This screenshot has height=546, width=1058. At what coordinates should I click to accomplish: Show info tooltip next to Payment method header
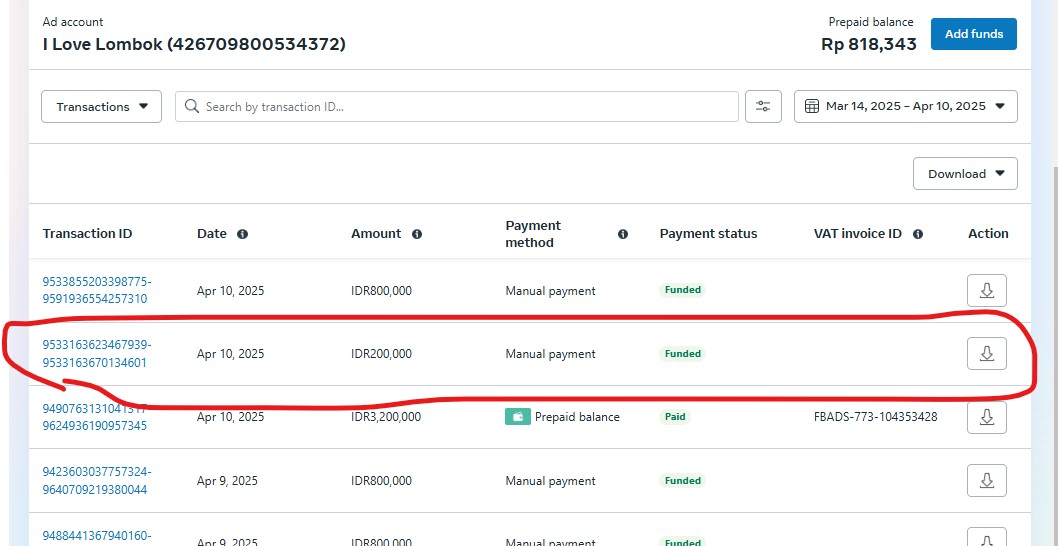pos(623,234)
